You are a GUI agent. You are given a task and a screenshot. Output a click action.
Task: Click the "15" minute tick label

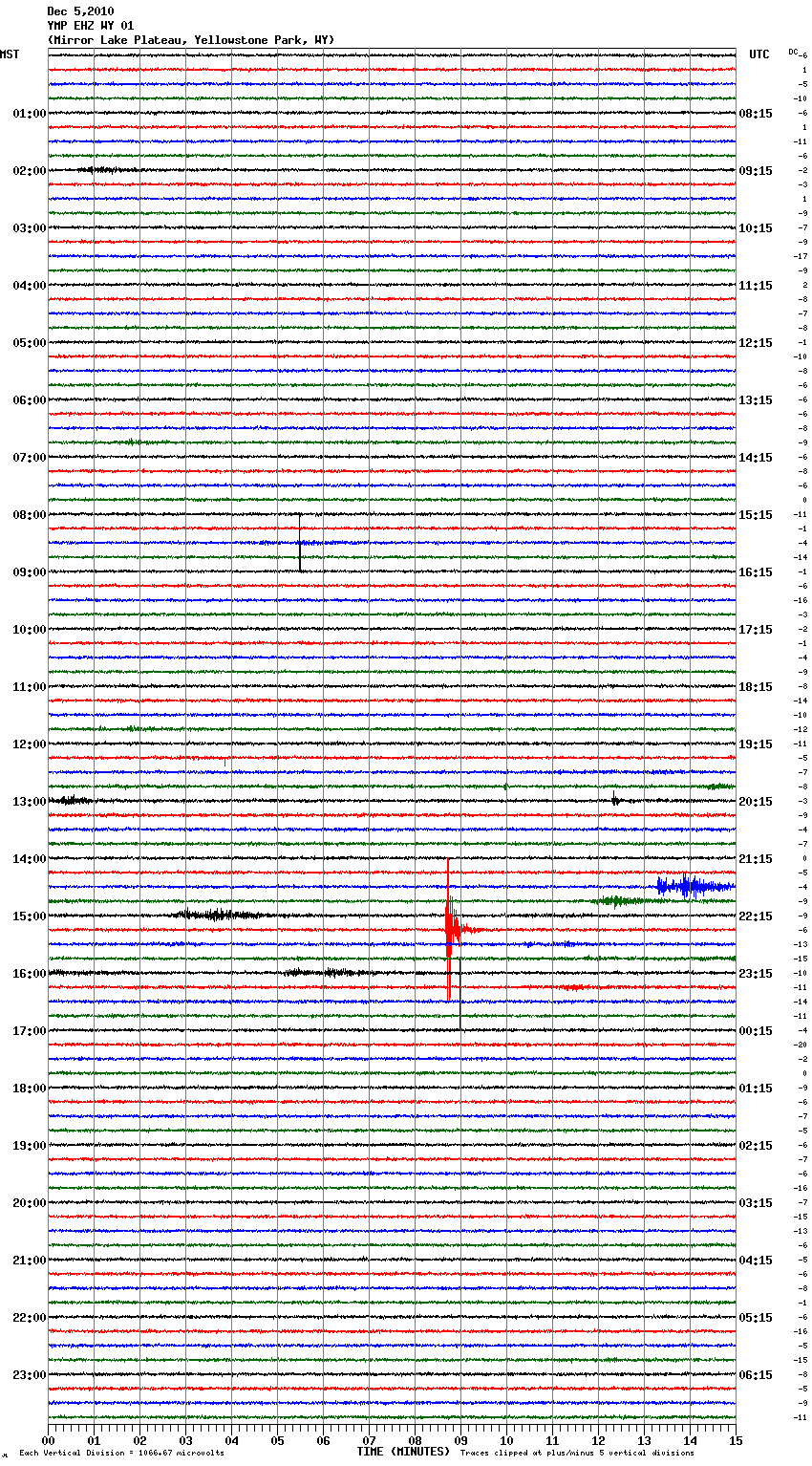[736, 1440]
